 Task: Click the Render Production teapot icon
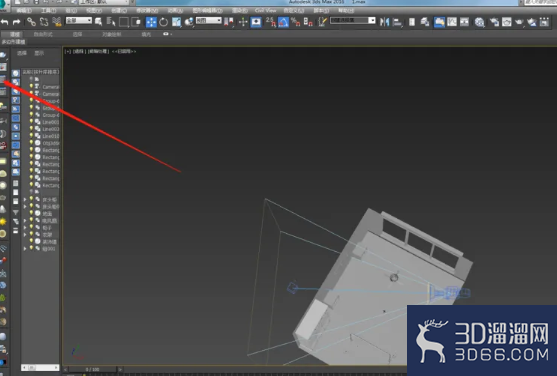[519, 22]
